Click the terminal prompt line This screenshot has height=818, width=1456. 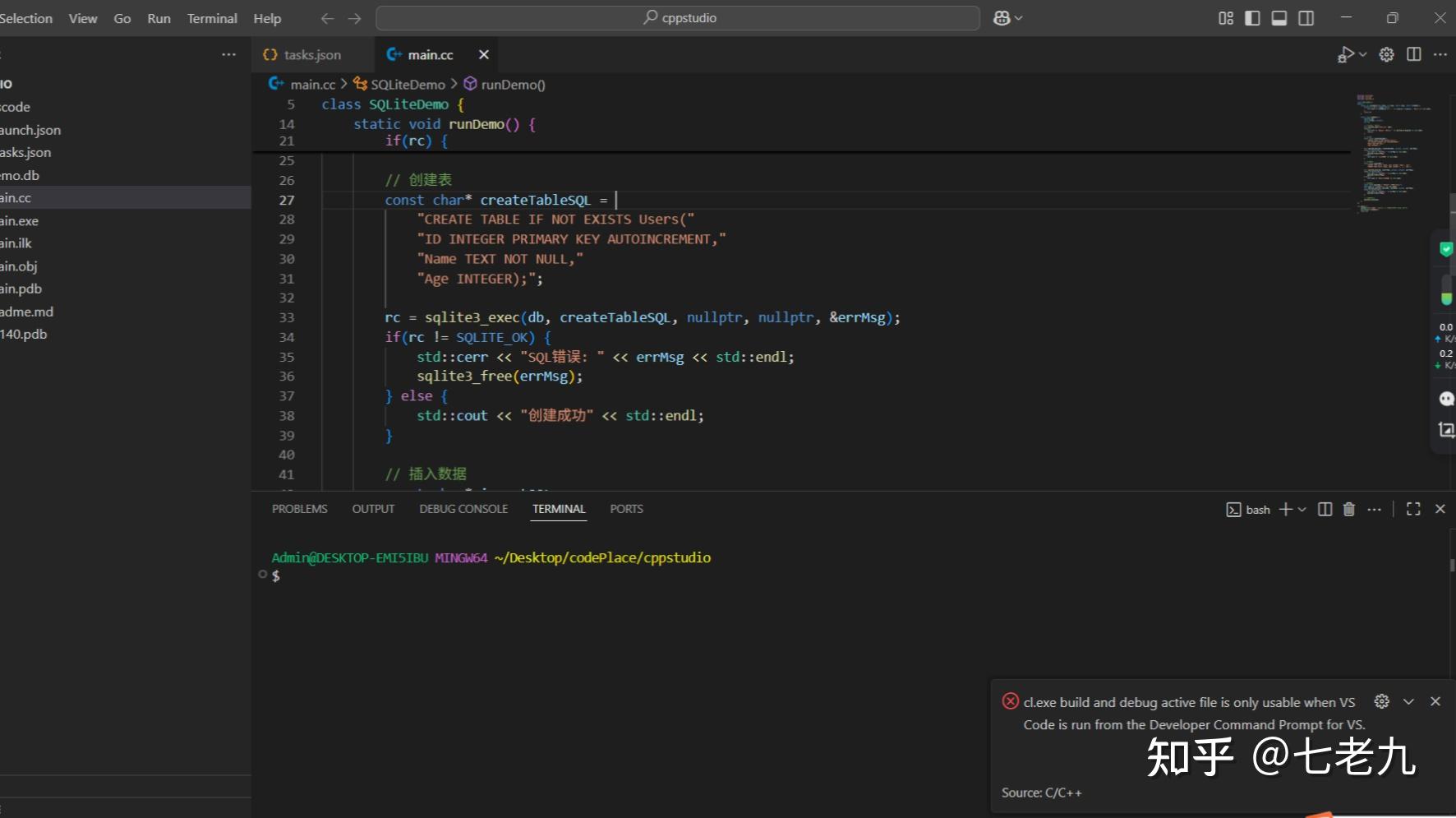pyautogui.click(x=275, y=575)
